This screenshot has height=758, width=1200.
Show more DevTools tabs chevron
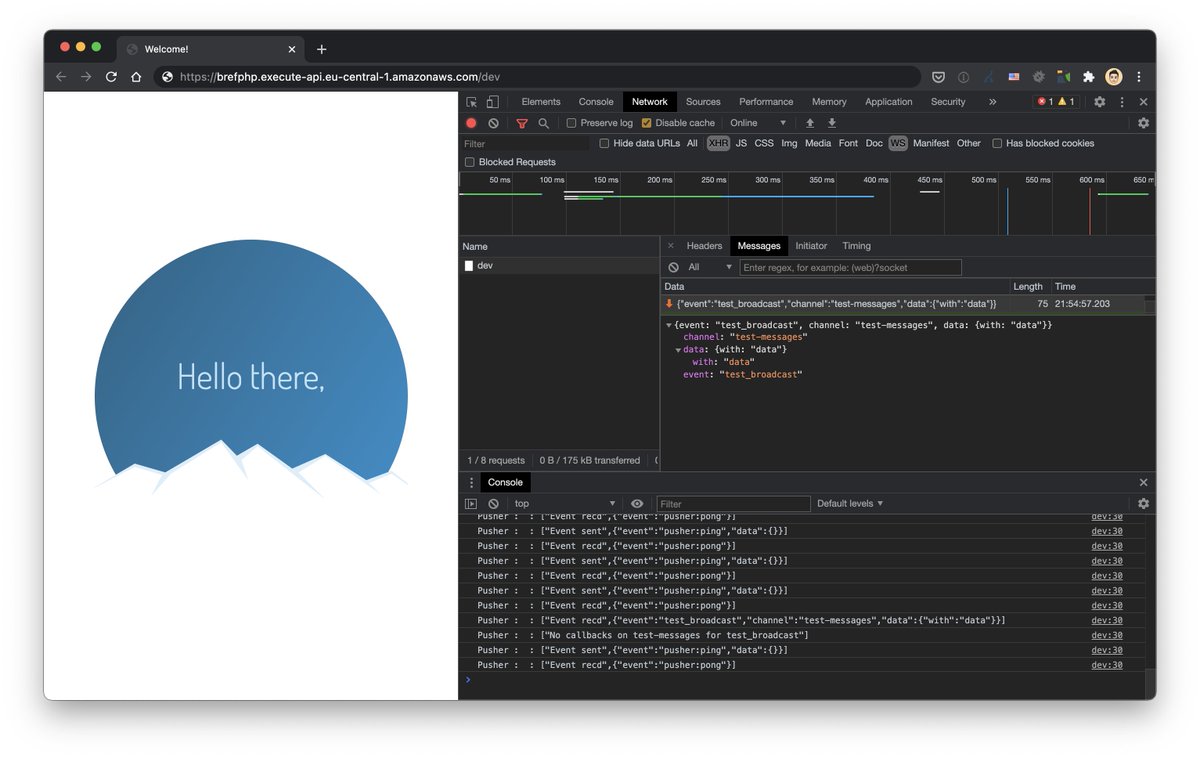click(x=992, y=102)
